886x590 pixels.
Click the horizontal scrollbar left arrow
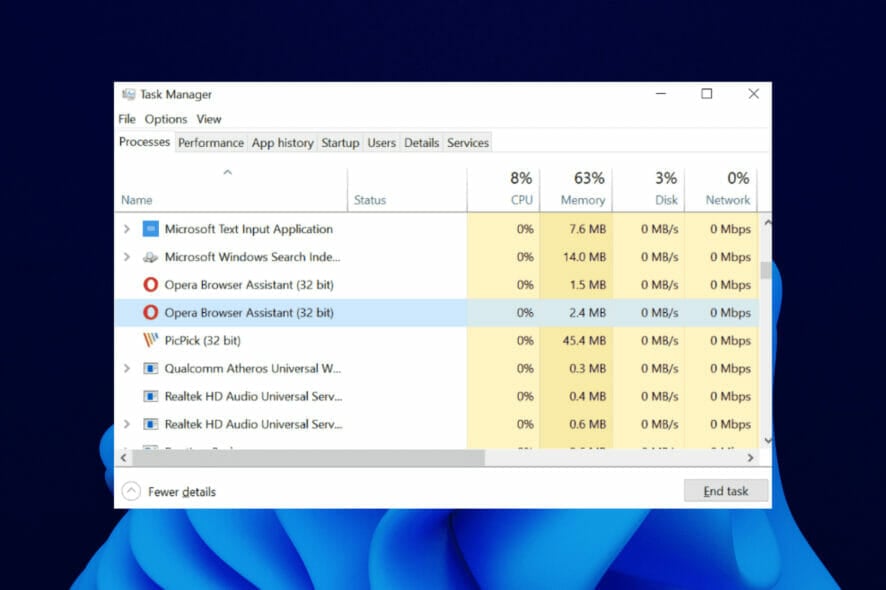pos(124,458)
